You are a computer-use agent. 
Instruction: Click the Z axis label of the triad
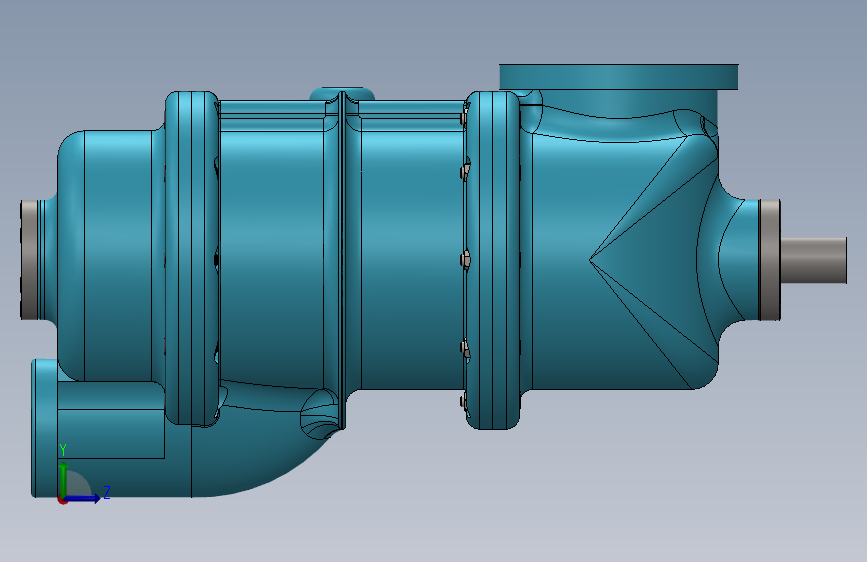(x=107, y=492)
